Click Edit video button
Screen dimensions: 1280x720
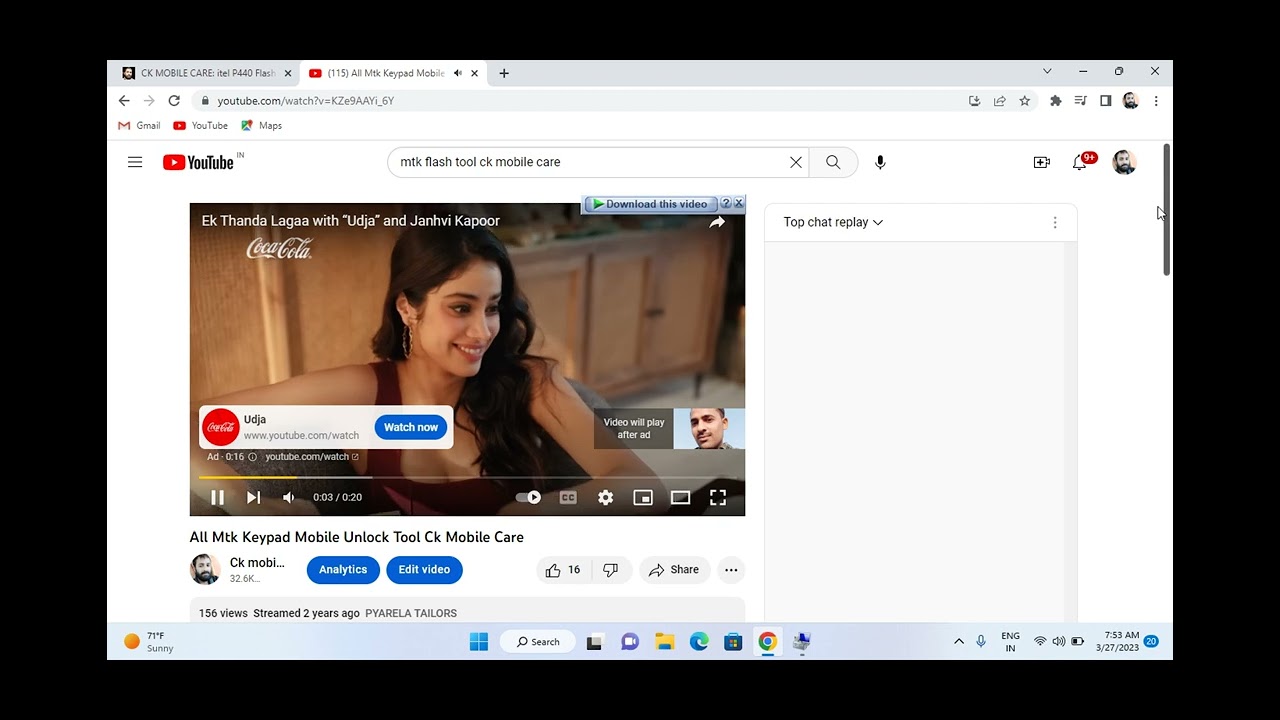pos(424,570)
